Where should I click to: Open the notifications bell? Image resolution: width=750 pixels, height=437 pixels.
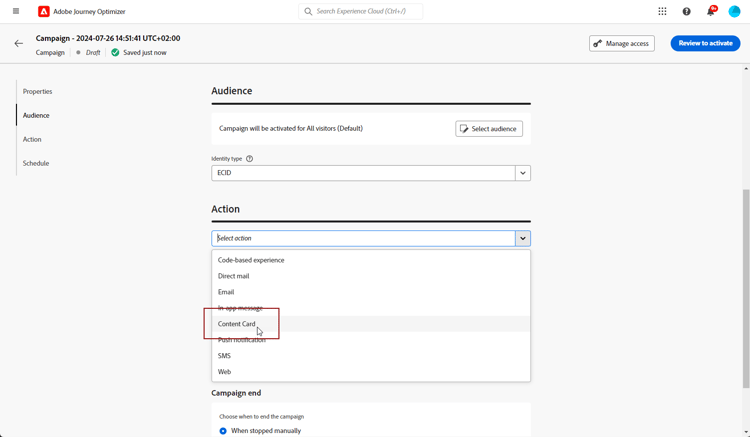tap(711, 12)
